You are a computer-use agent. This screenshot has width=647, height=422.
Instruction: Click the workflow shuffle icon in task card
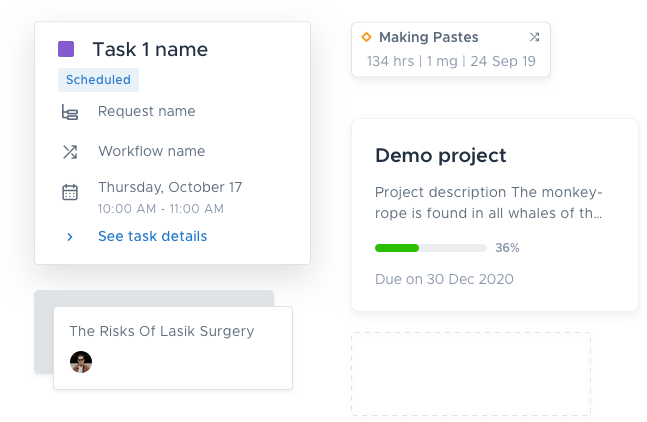click(70, 152)
